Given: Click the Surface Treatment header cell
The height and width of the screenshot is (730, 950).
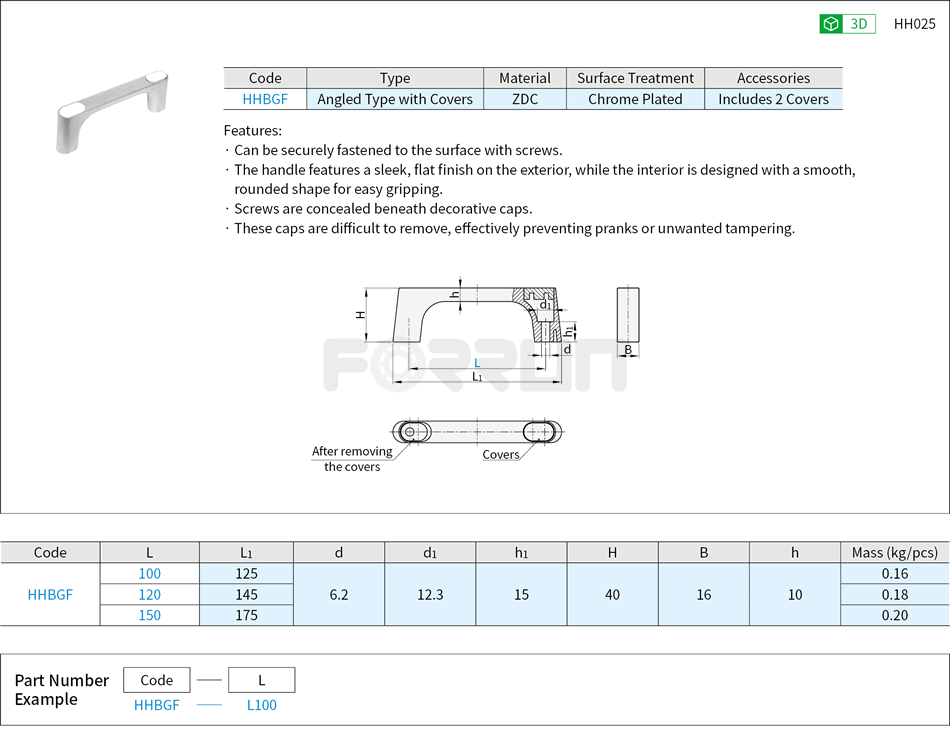Looking at the screenshot, I should point(635,78).
